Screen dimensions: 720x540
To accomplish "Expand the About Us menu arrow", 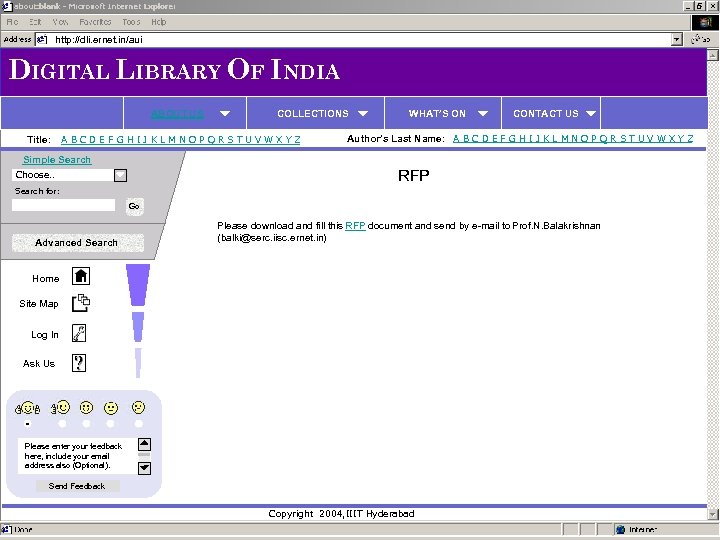I will 225,113.
